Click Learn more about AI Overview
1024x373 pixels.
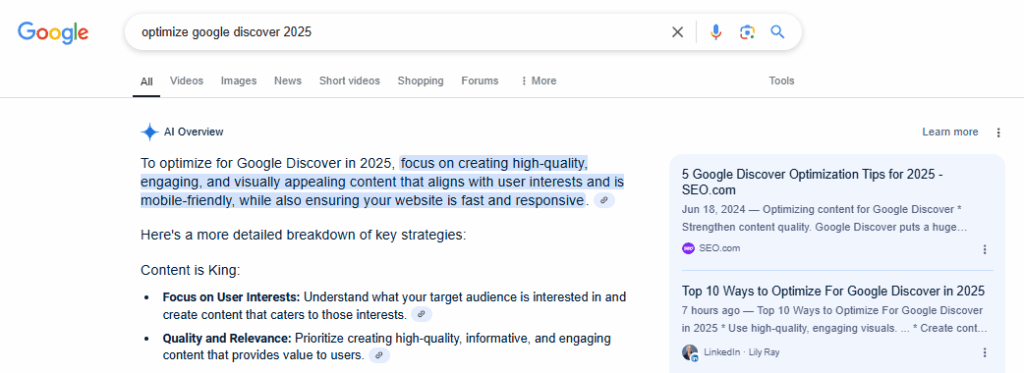click(950, 132)
